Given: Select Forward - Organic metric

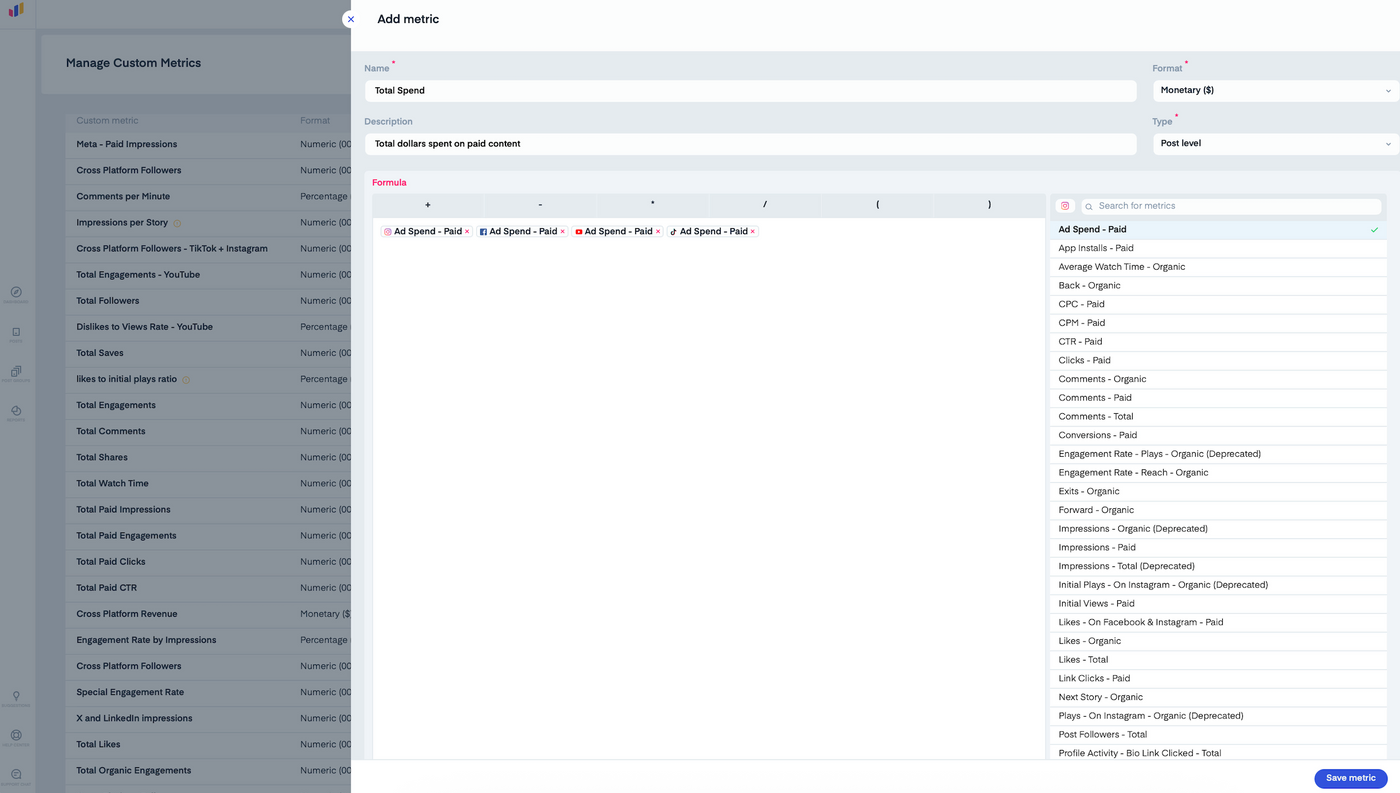Looking at the screenshot, I should click(x=1218, y=510).
